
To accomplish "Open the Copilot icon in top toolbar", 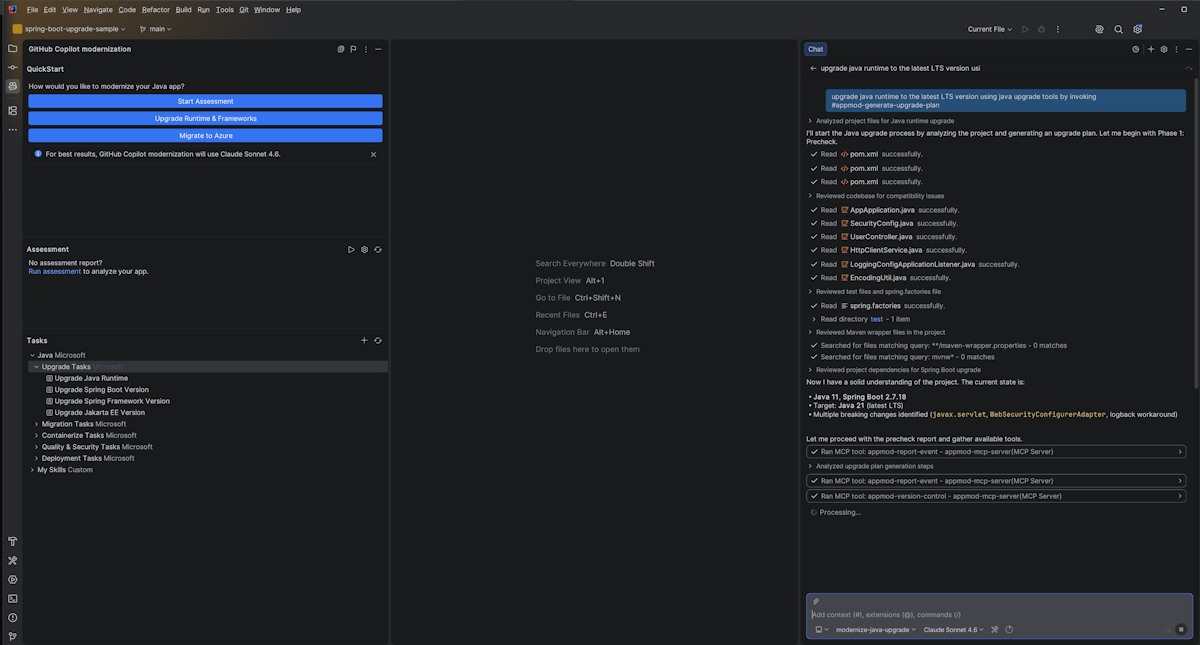I will point(1099,29).
